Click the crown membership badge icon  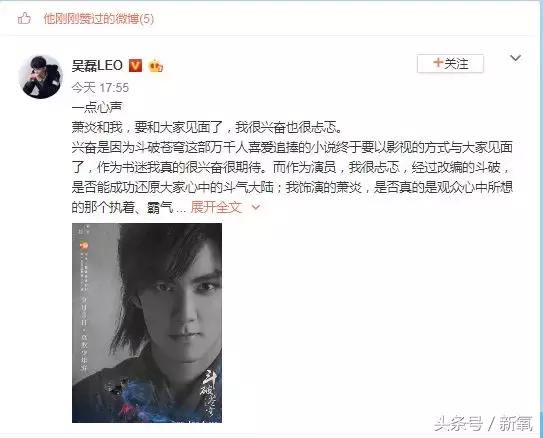click(x=155, y=65)
